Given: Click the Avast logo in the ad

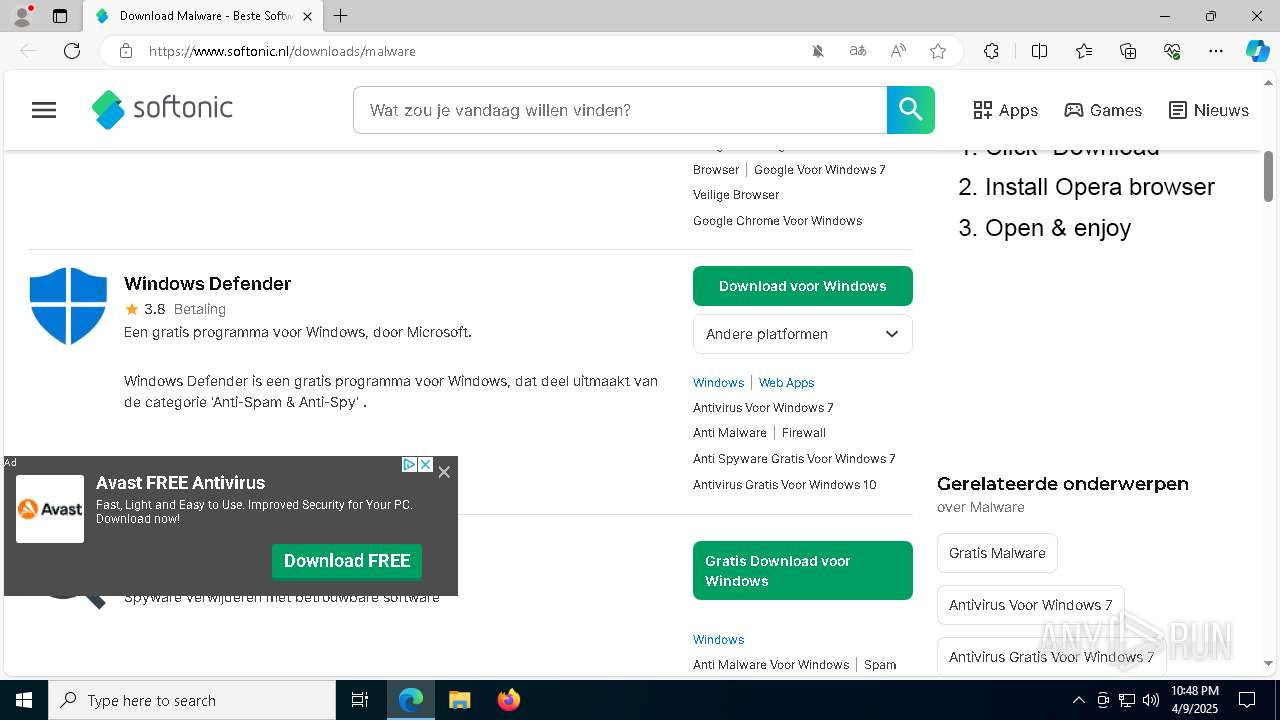Looking at the screenshot, I should (50, 509).
